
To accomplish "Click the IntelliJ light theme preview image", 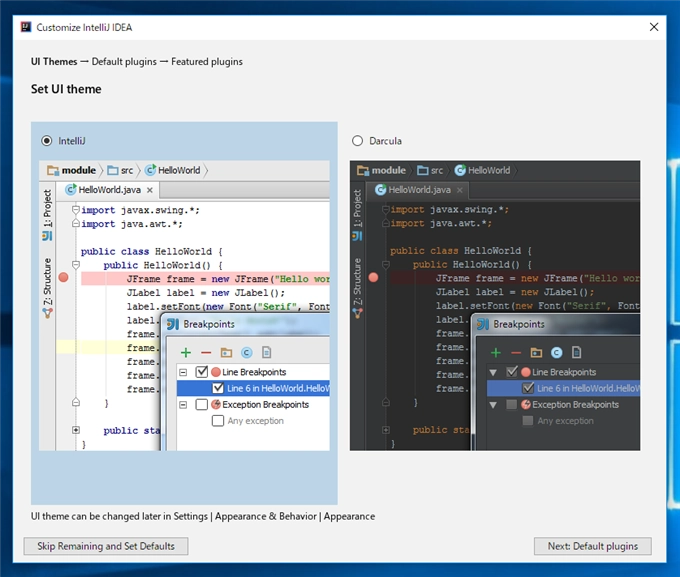I will [184, 305].
